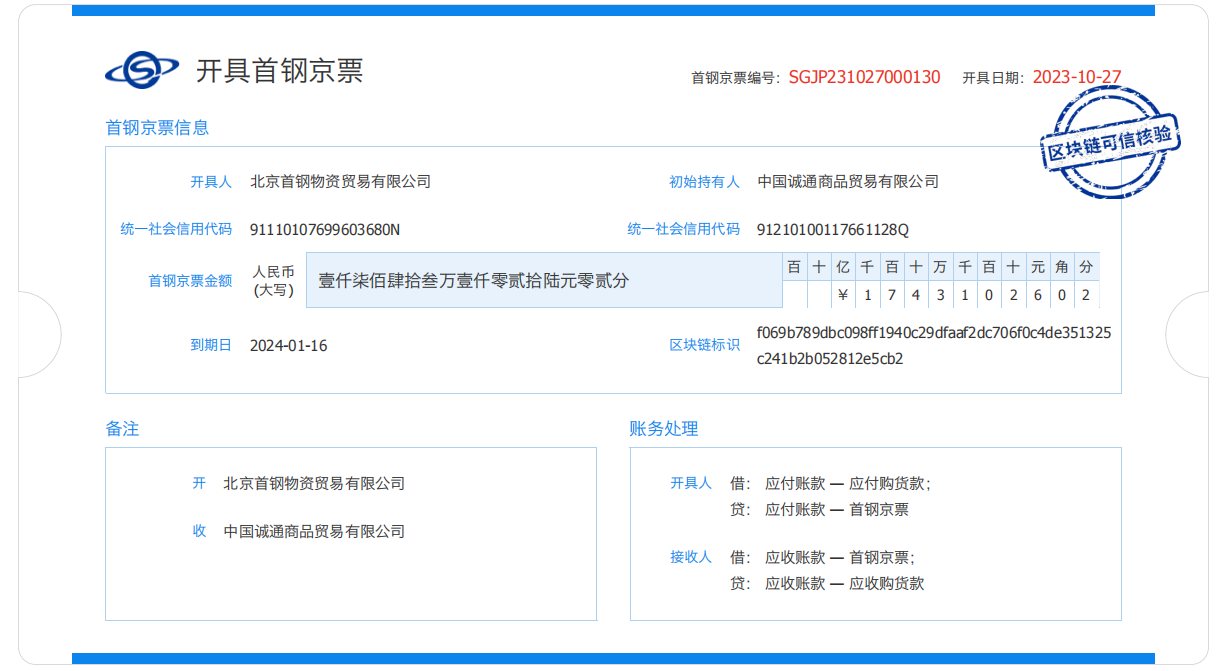Select the ticket number SGJP231027000130

coord(864,77)
